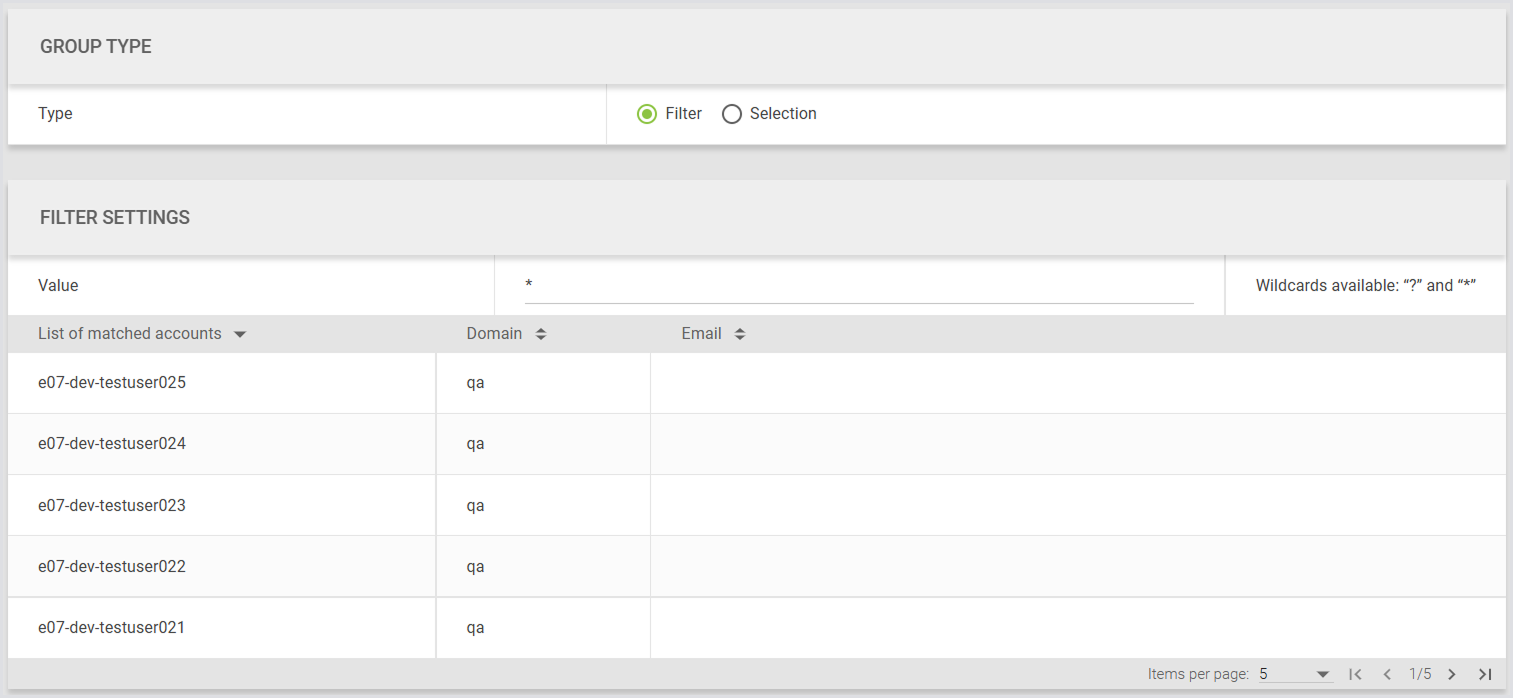Click the Group Type section header
The width and height of the screenshot is (1513, 698).
click(96, 46)
